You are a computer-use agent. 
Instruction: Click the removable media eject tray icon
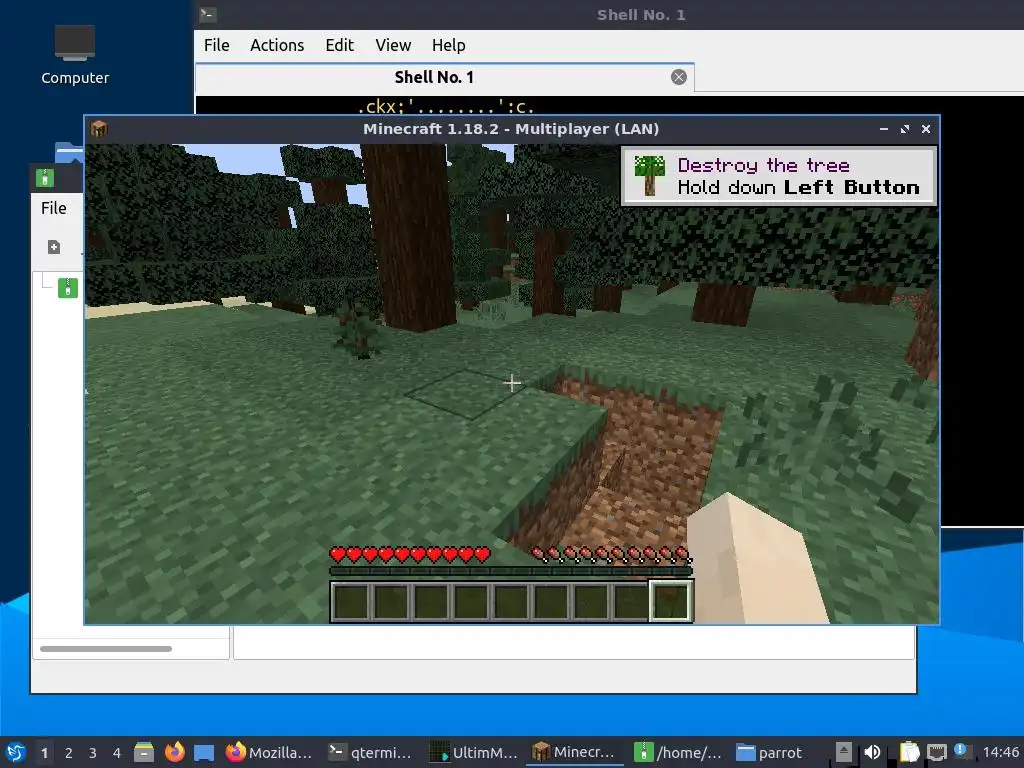[844, 752]
